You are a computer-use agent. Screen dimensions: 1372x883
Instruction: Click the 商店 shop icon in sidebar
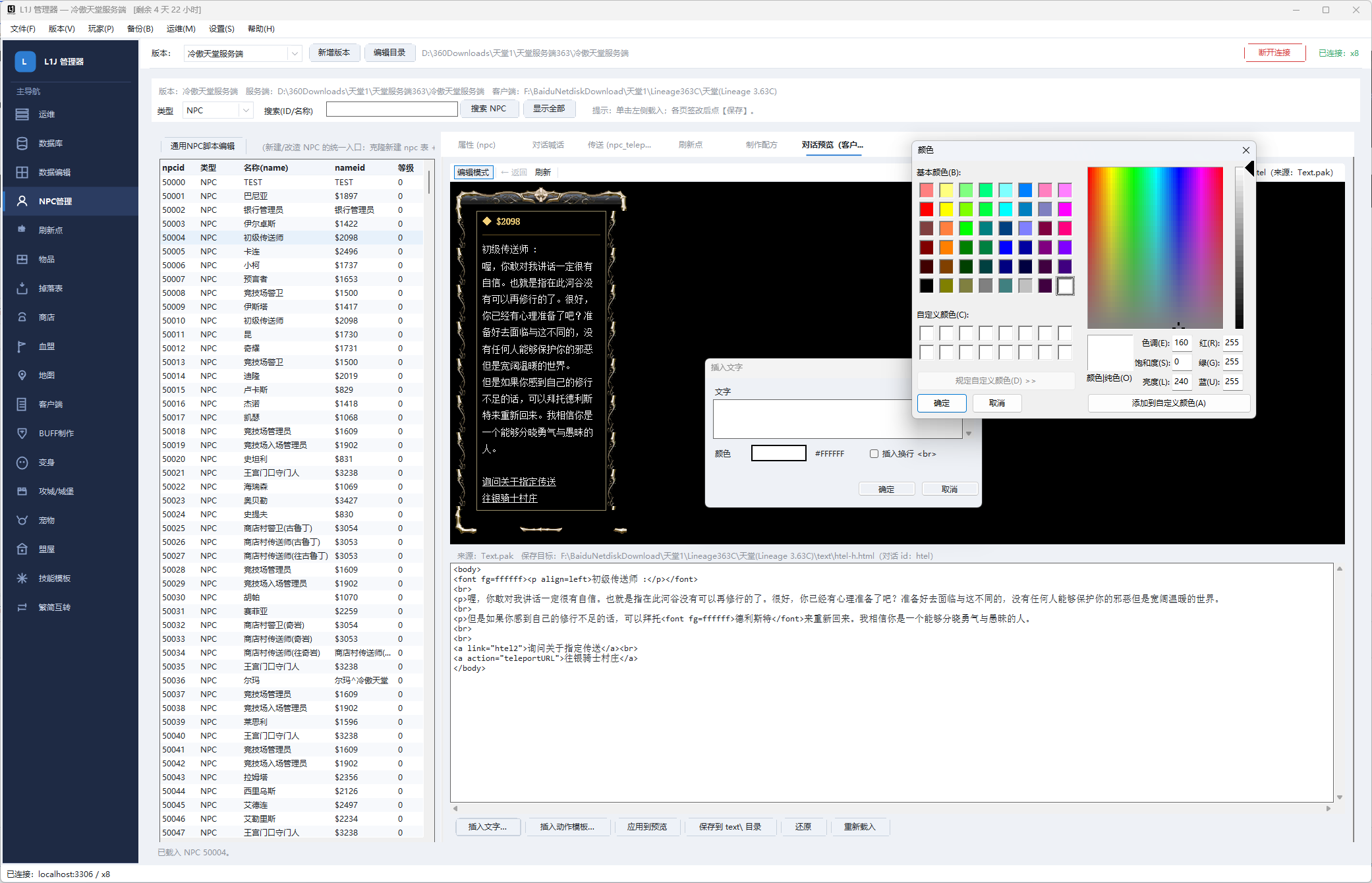pyautogui.click(x=22, y=317)
